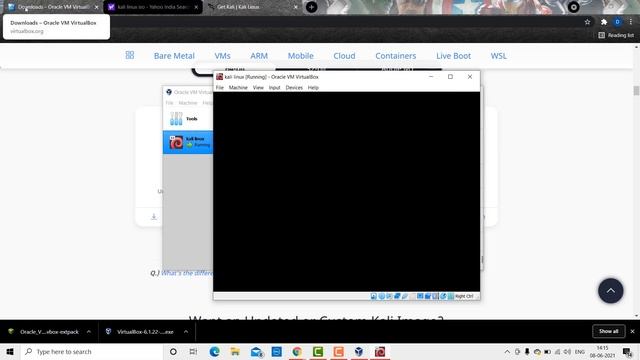Close the downloads bar
This screenshot has height=360, width=640.
coord(632,331)
